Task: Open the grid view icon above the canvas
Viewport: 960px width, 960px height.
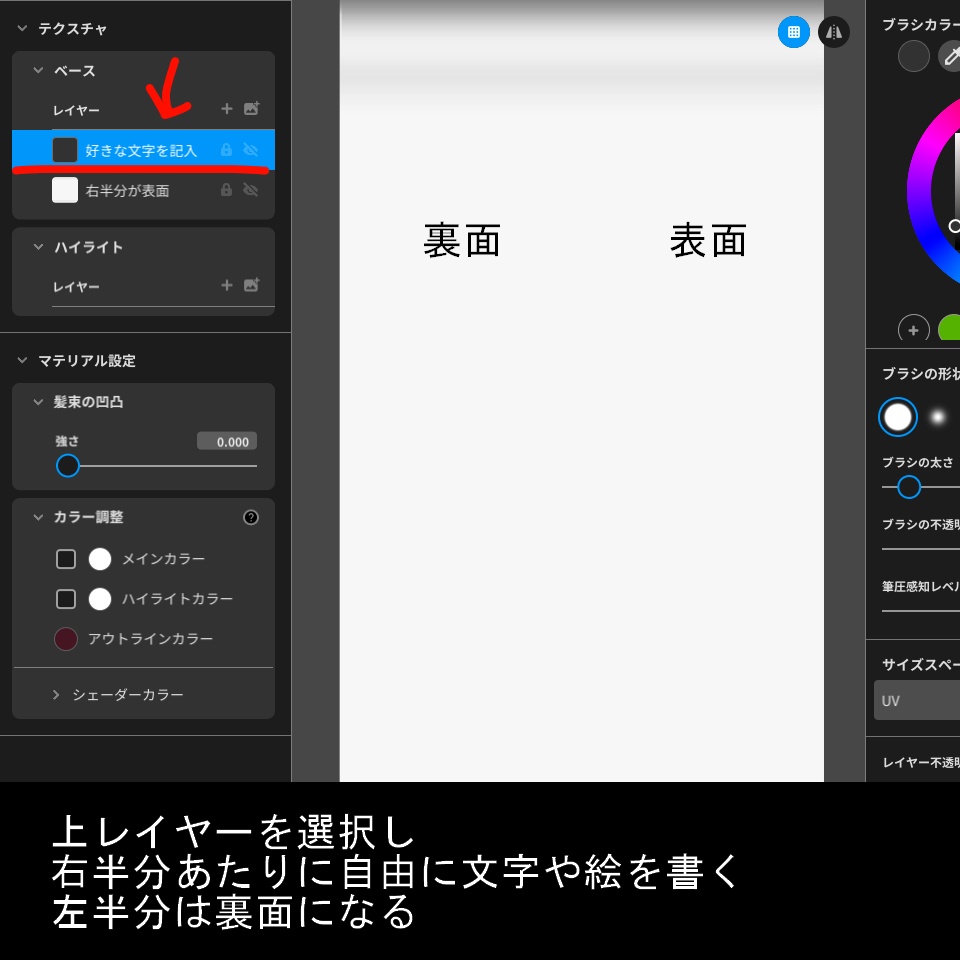Action: pos(793,32)
